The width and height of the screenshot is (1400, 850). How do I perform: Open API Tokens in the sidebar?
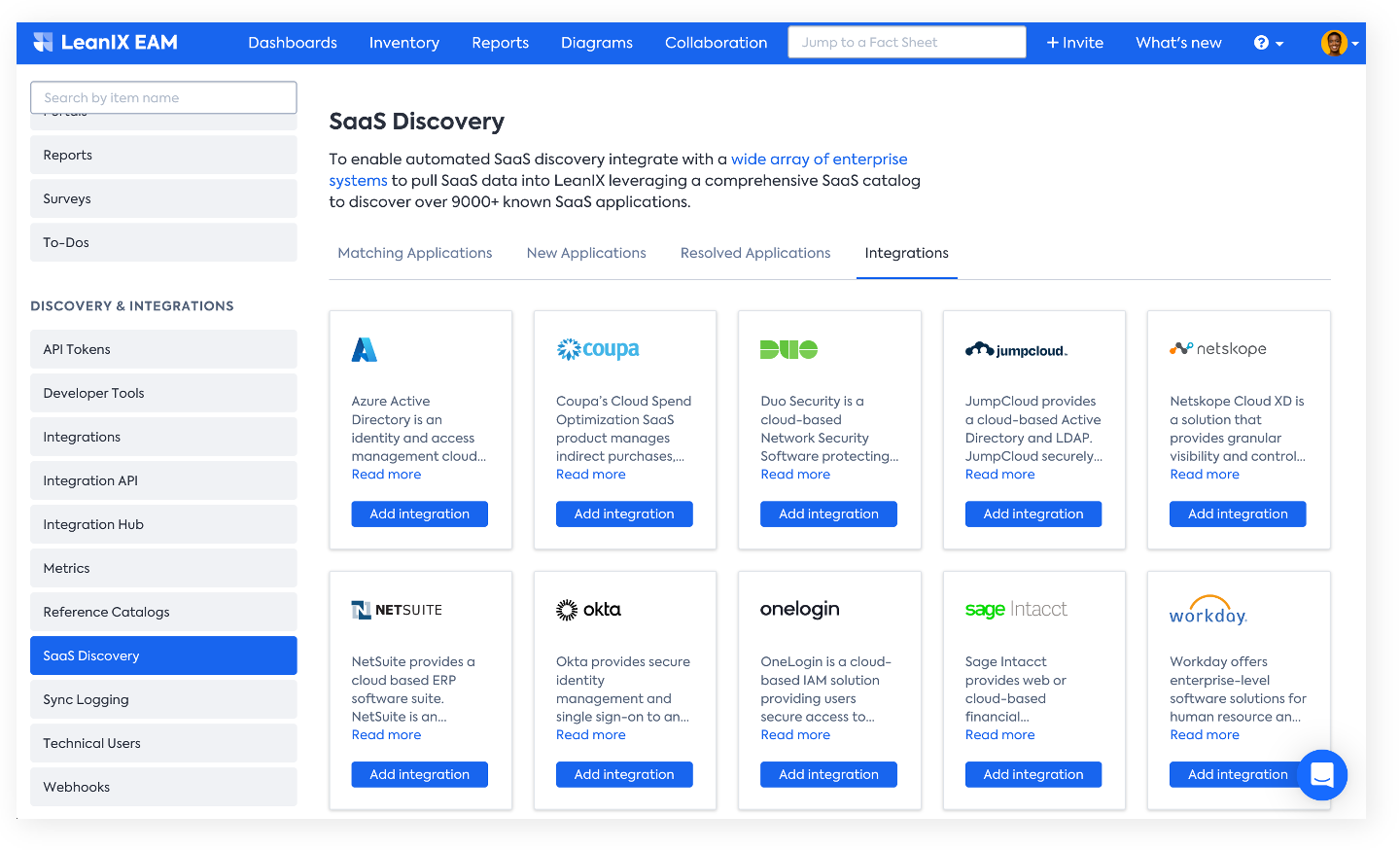[x=163, y=349]
